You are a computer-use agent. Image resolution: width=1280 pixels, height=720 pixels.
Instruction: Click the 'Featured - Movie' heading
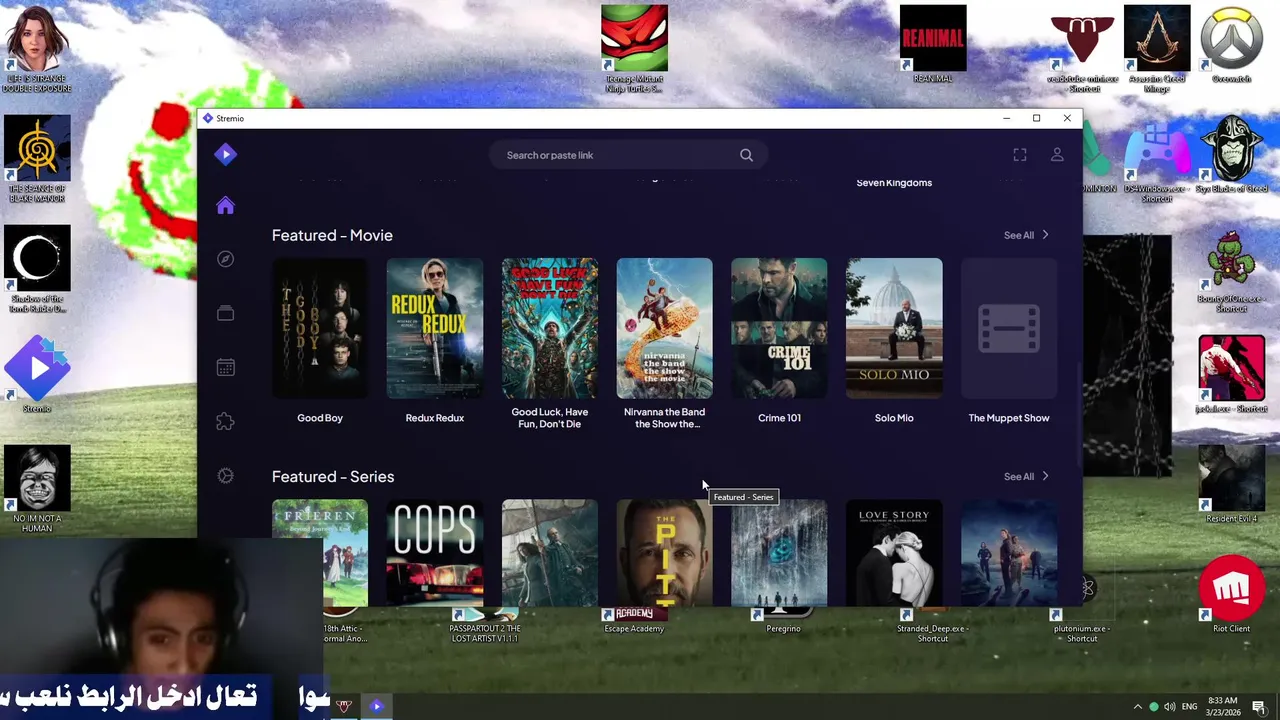(332, 235)
